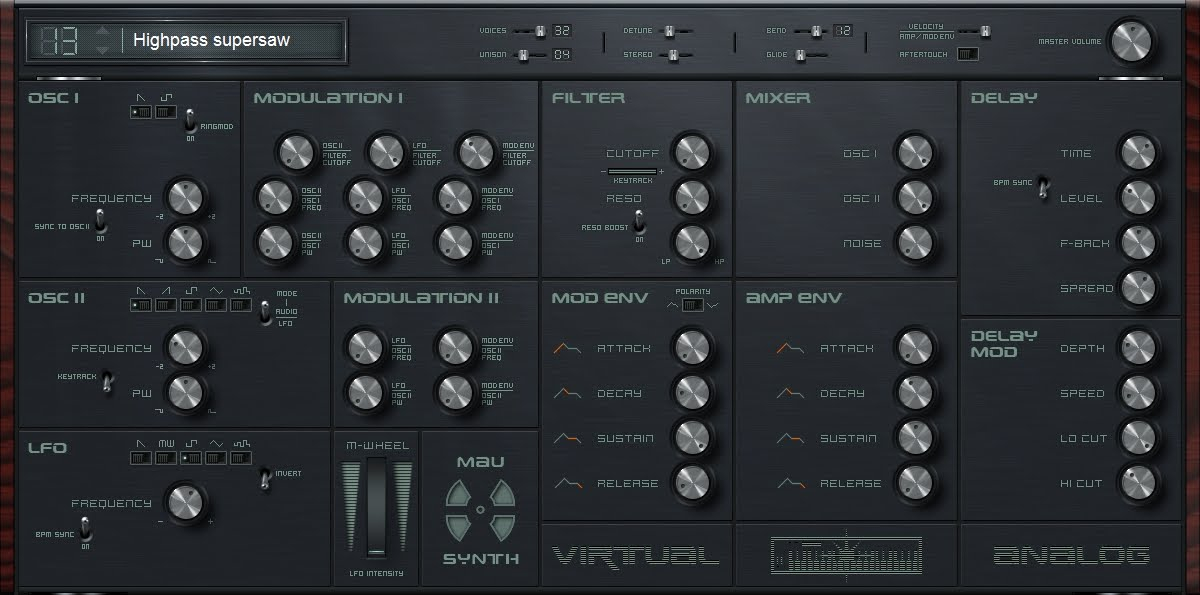Click the Filter Cutoff knob
The width and height of the screenshot is (1200, 595).
[x=692, y=153]
